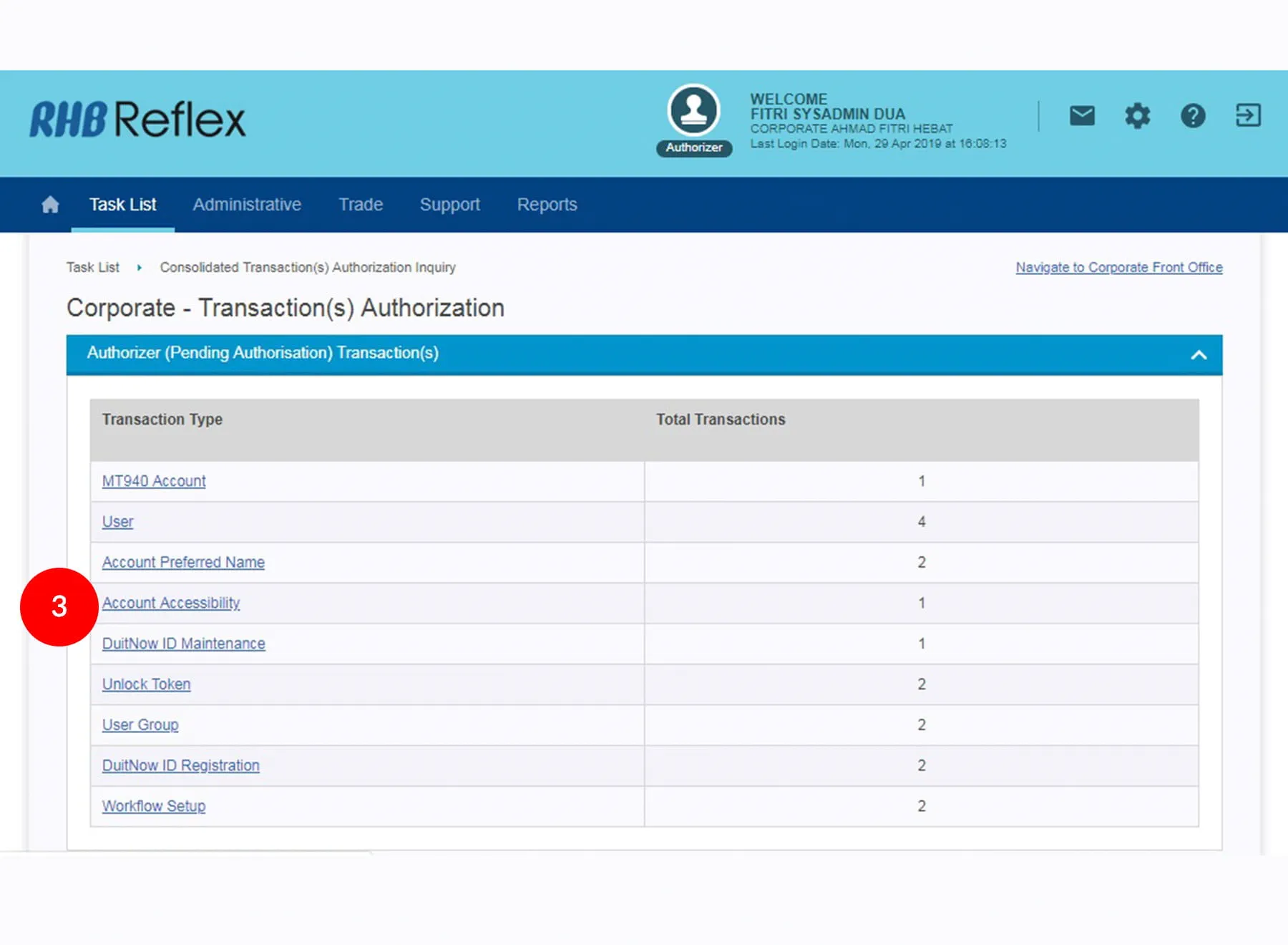Open Account Accessibility pending transactions
Image resolution: width=1288 pixels, height=945 pixels.
171,603
